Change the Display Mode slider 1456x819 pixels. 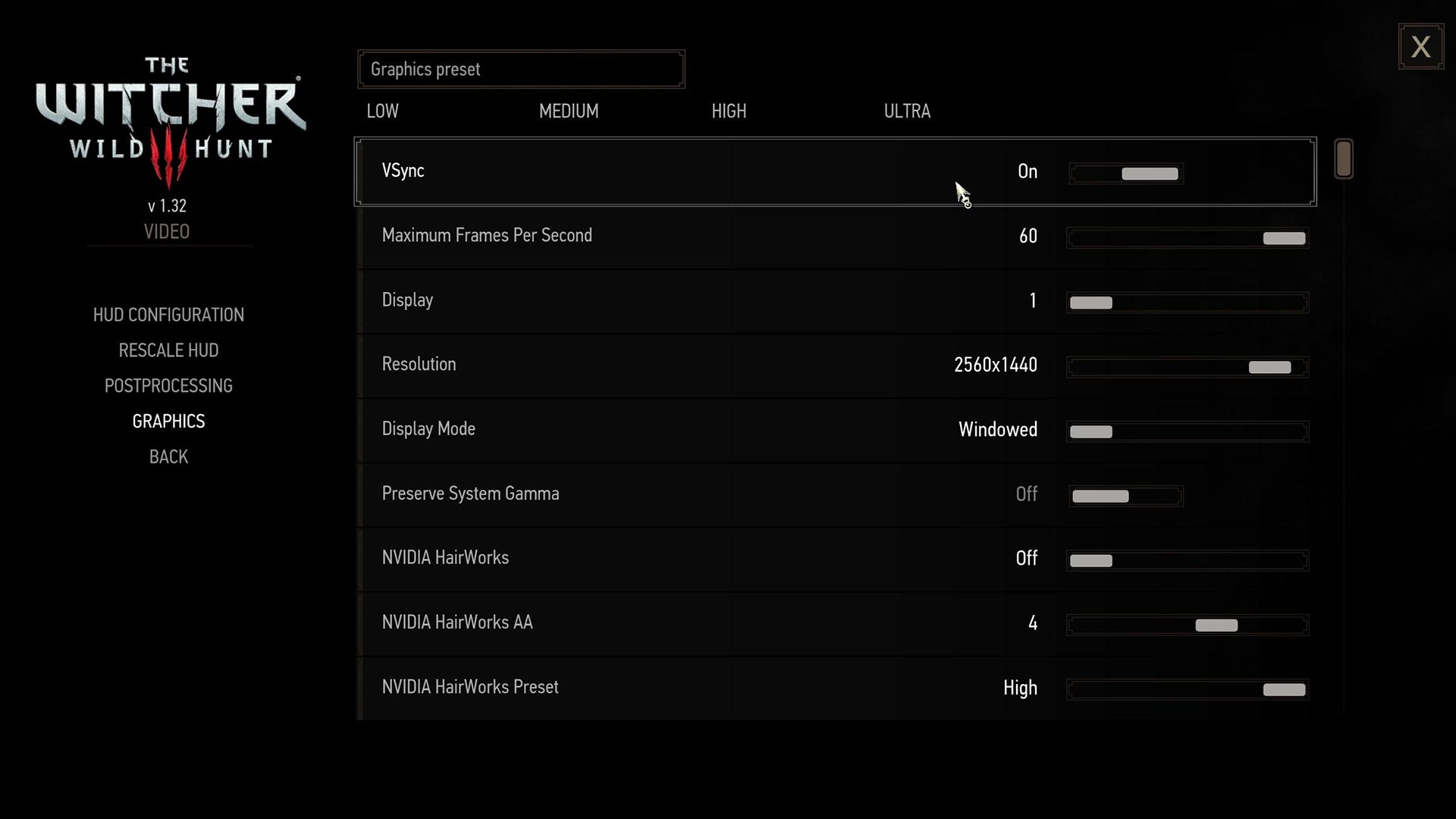coord(1187,432)
